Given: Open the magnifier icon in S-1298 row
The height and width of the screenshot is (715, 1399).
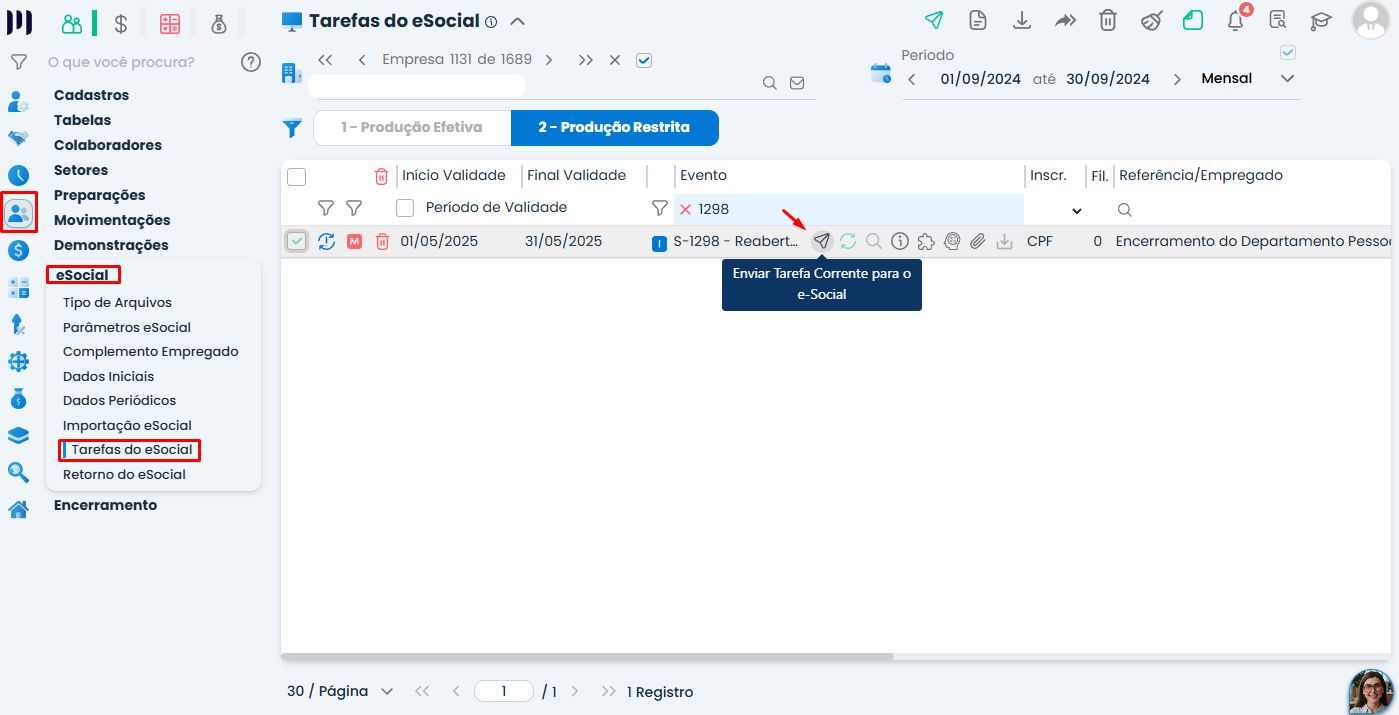Looking at the screenshot, I should pyautogui.click(x=874, y=241).
